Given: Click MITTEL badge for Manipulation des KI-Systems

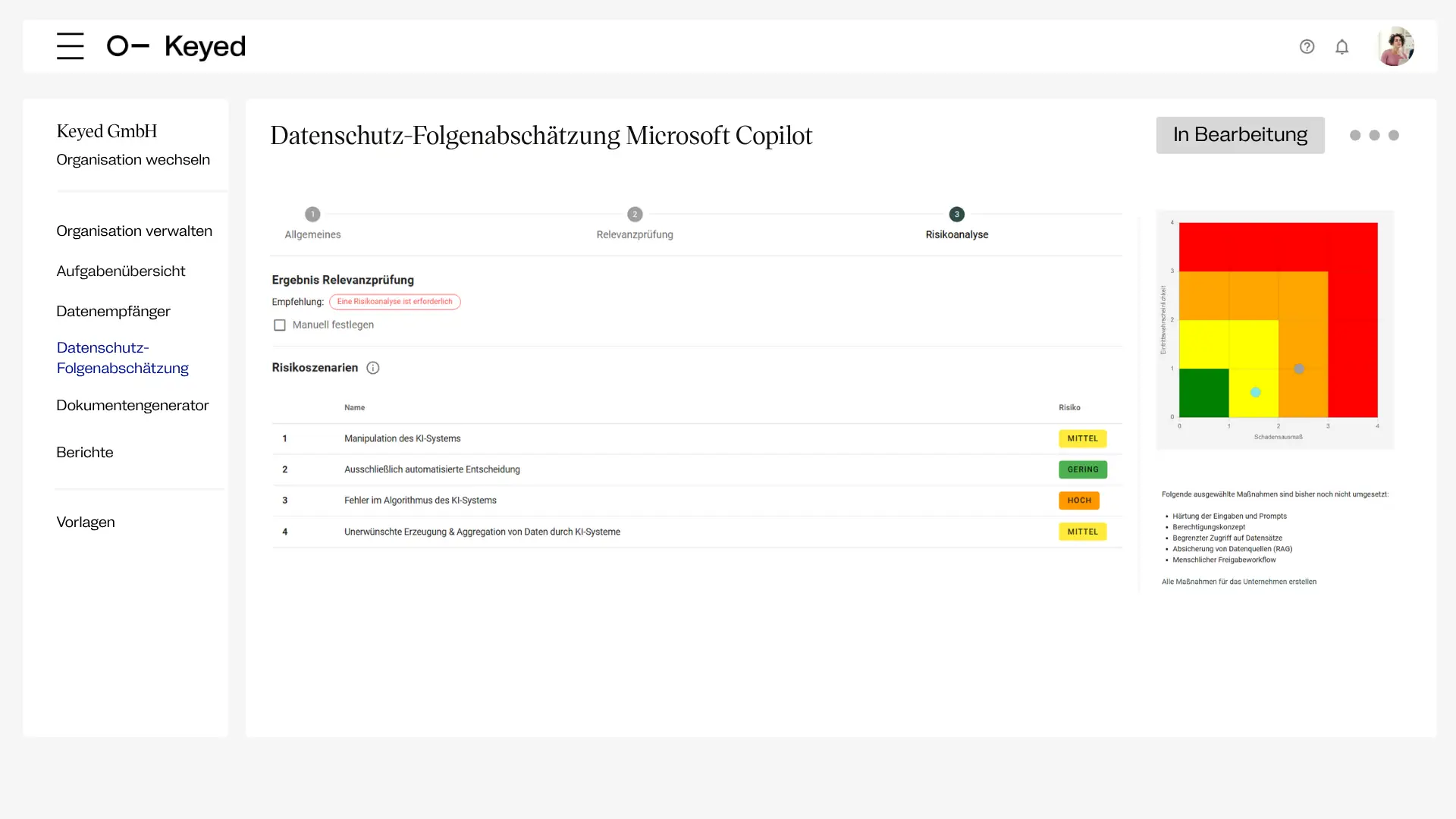Looking at the screenshot, I should tap(1083, 439).
